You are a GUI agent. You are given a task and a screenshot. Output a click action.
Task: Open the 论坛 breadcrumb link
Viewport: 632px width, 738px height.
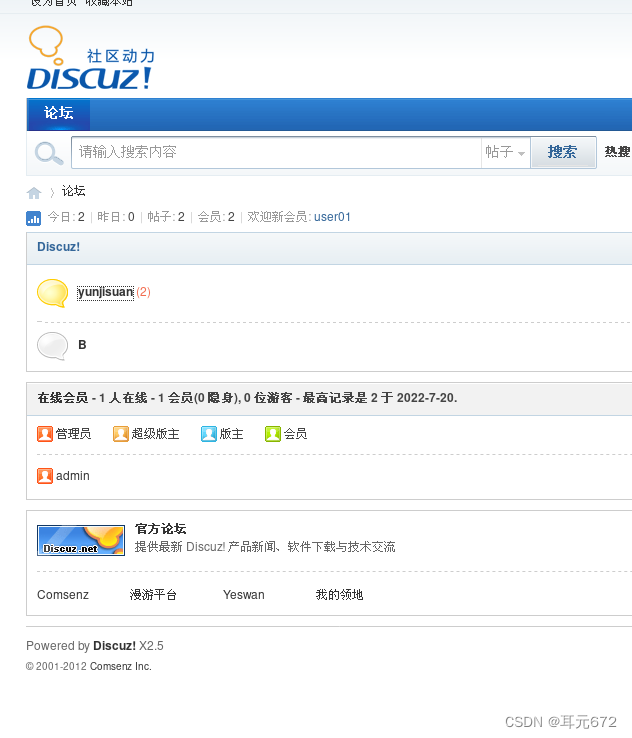[73, 191]
